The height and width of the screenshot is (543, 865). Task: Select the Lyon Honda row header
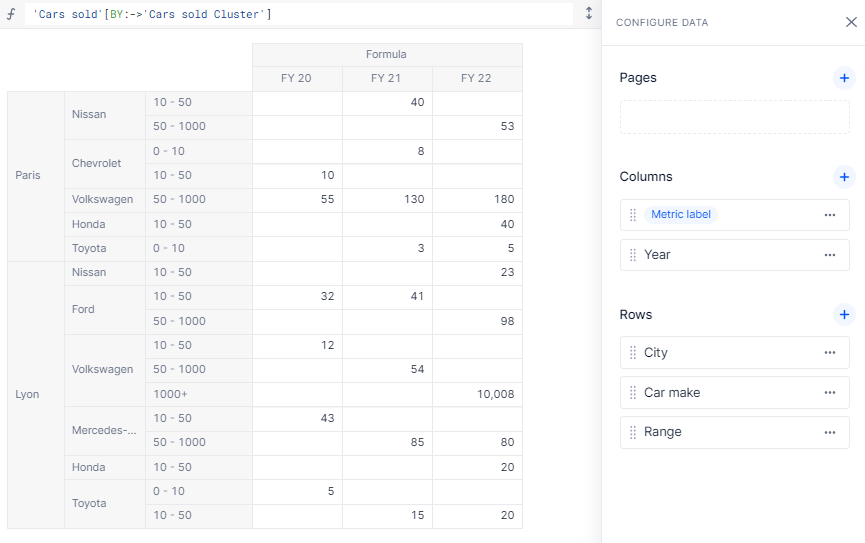click(105, 467)
